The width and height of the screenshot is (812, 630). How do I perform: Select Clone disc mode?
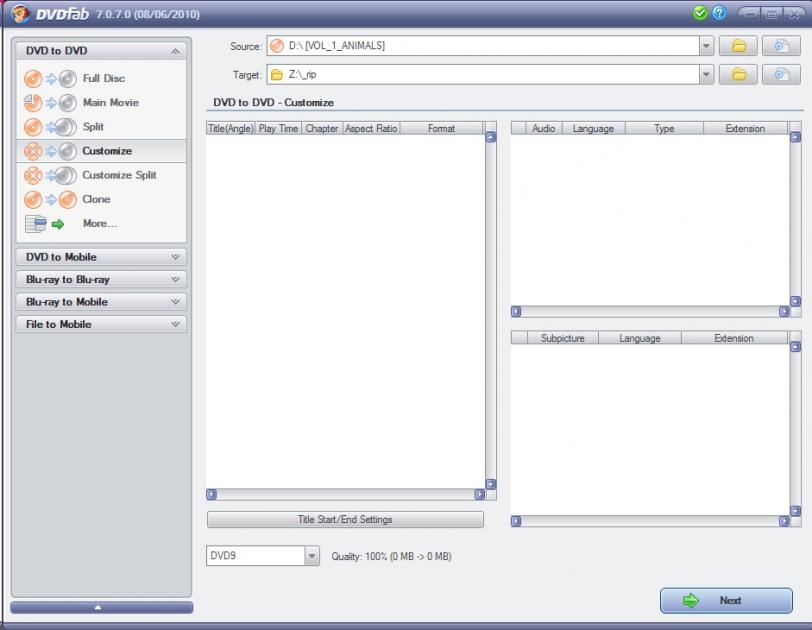[x=101, y=199]
